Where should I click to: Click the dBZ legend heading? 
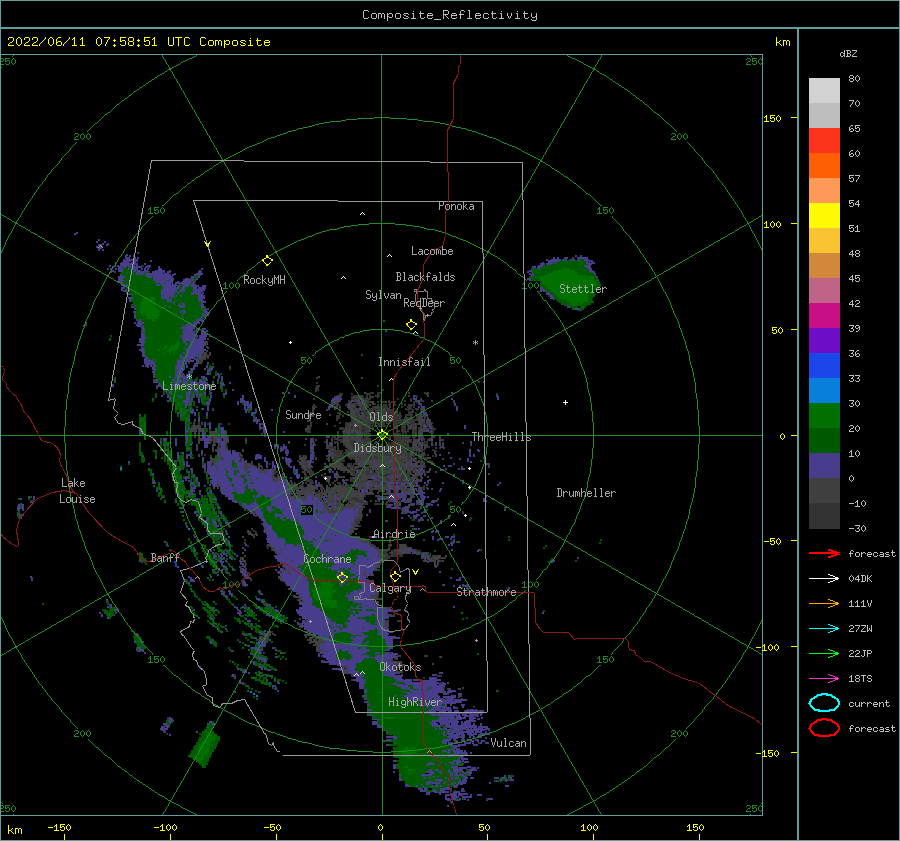(848, 53)
